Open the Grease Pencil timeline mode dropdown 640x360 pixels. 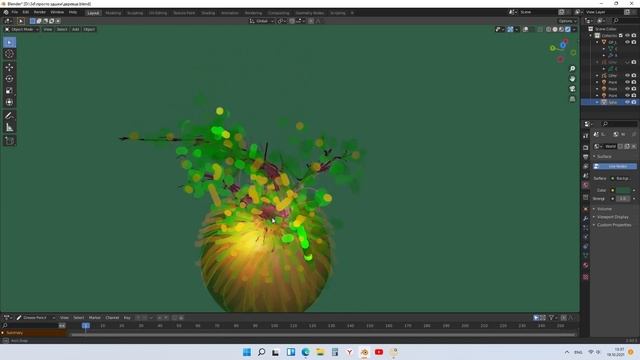coord(35,318)
